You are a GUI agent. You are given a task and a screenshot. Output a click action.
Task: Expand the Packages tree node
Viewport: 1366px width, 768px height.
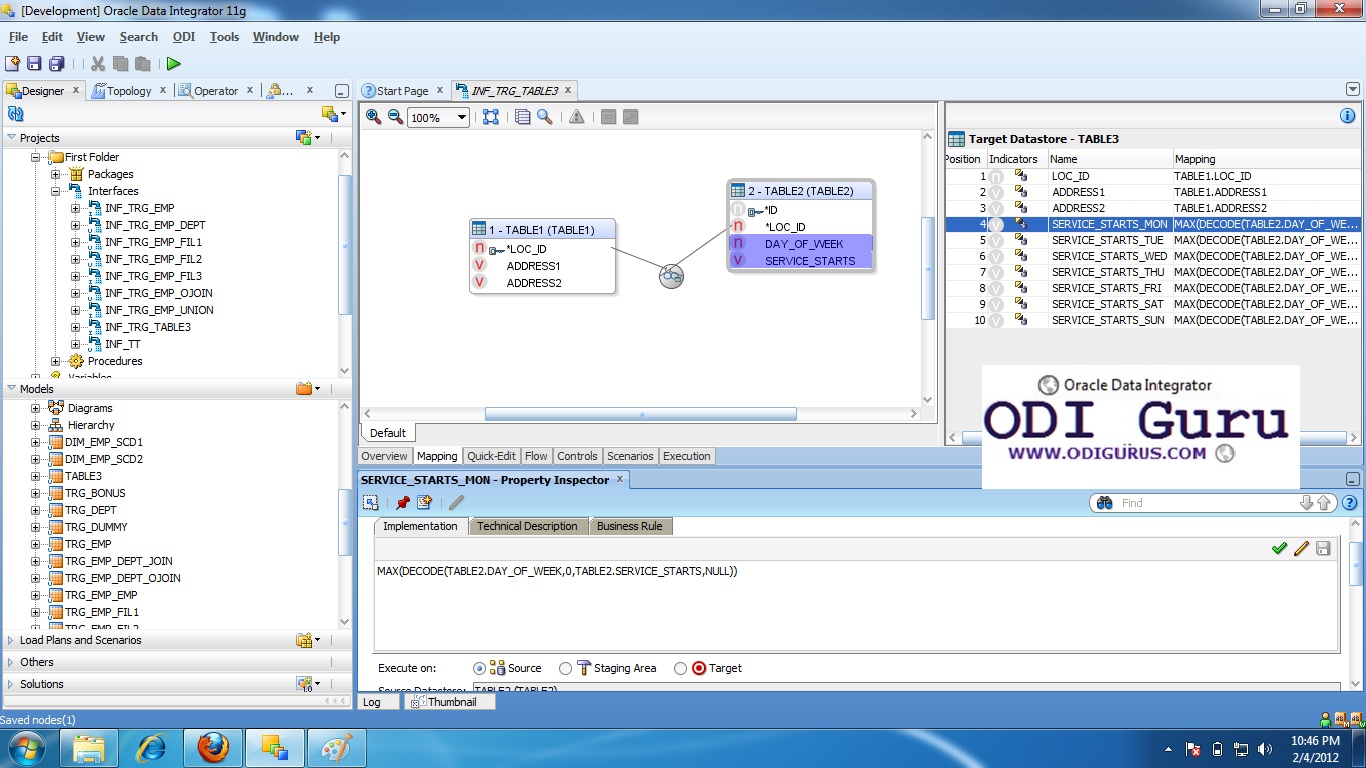(x=56, y=174)
